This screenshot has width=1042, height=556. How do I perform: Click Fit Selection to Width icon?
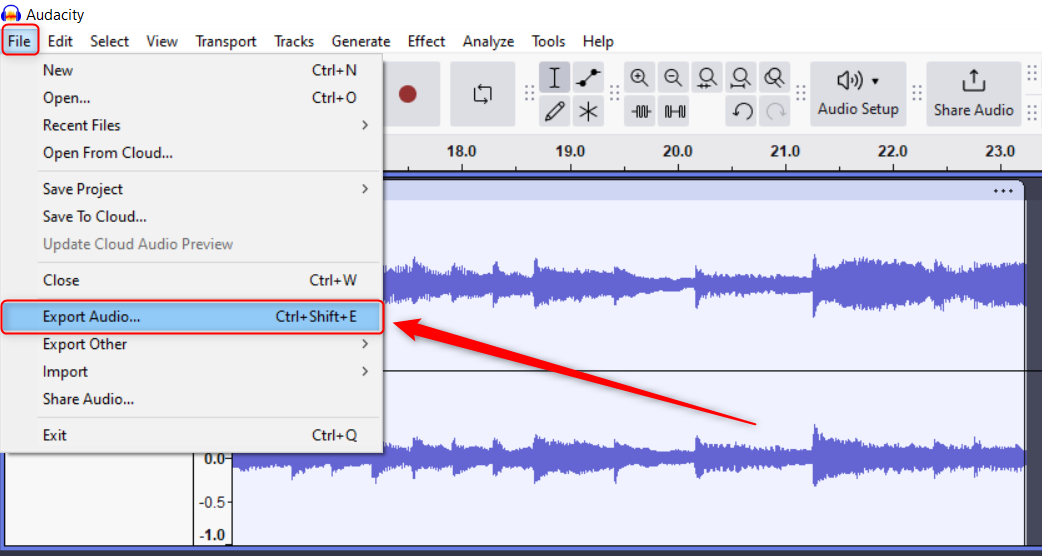707,78
